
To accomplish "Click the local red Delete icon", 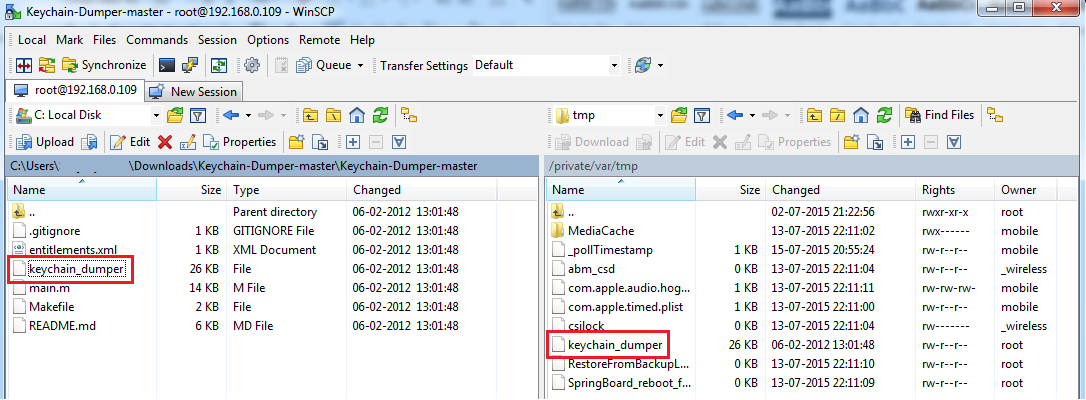I will click(165, 142).
